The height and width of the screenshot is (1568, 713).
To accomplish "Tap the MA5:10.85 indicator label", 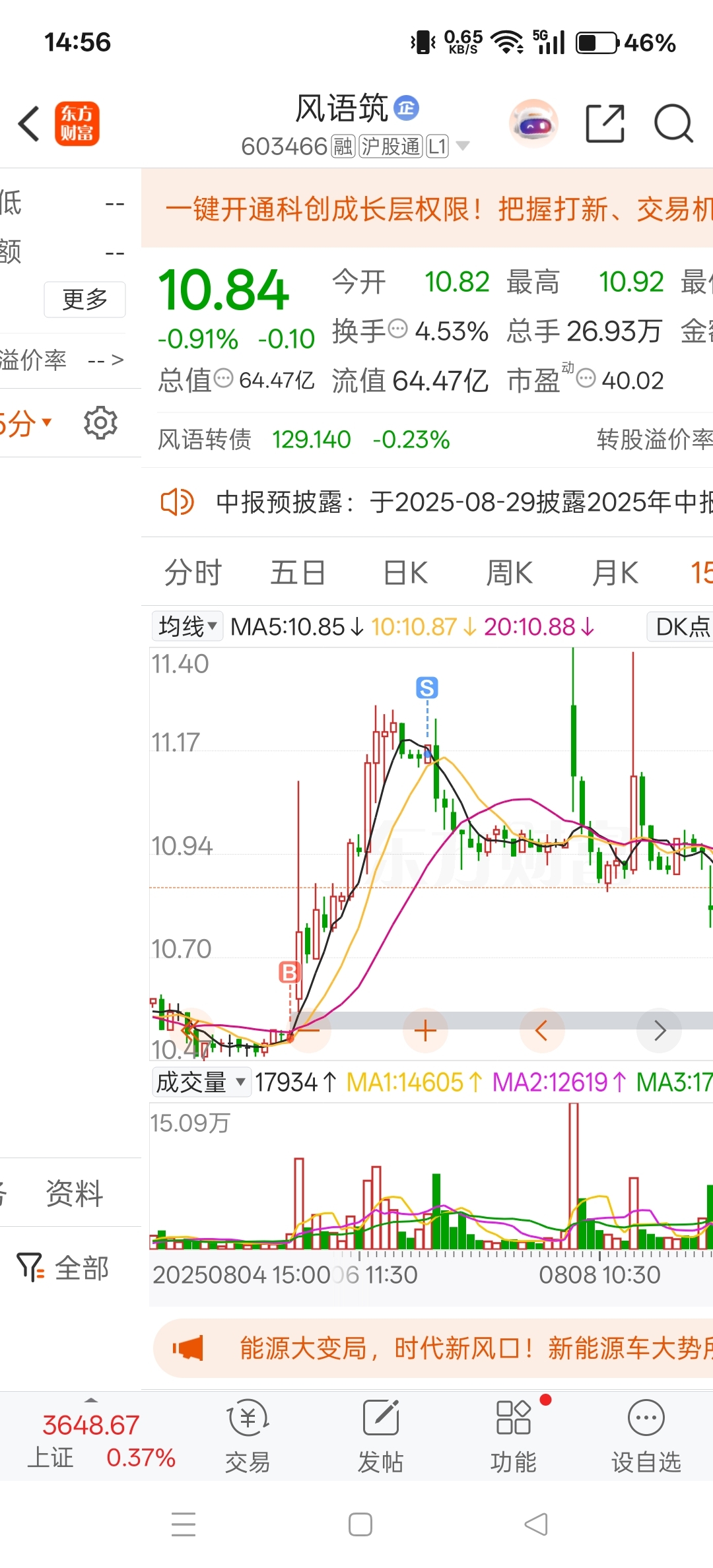I will click(x=297, y=626).
